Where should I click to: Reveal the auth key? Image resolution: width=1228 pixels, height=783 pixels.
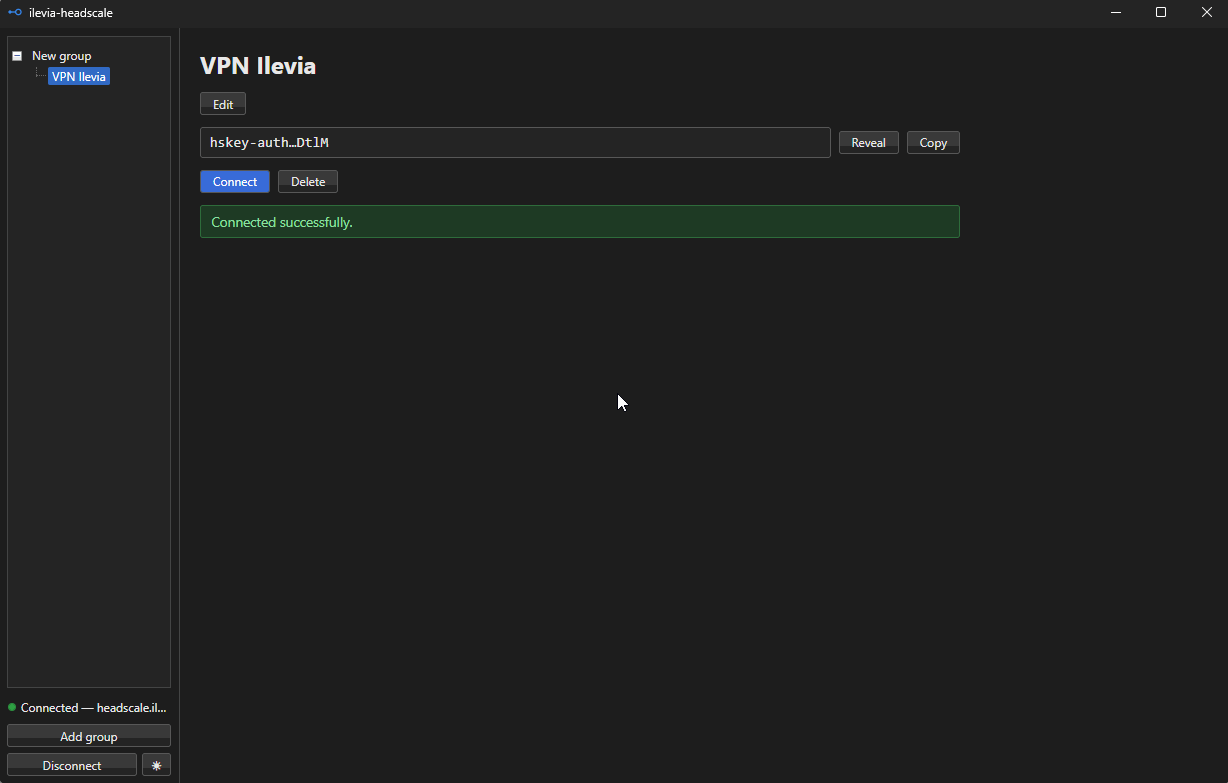[868, 142]
